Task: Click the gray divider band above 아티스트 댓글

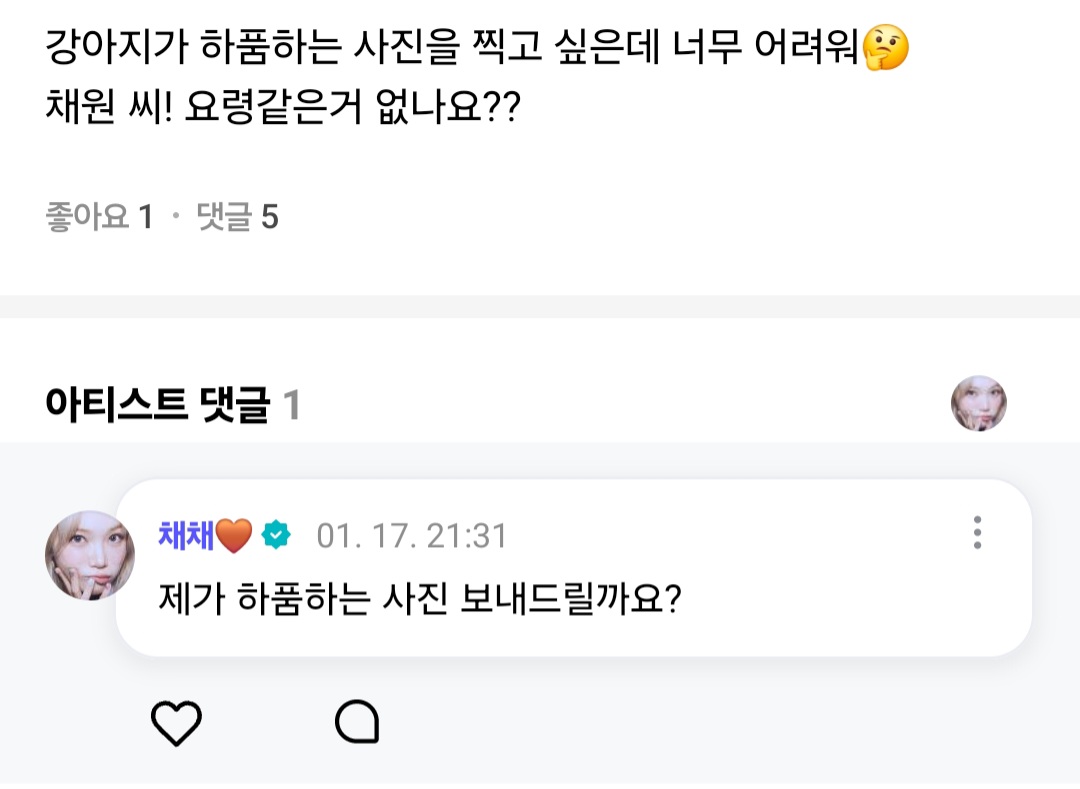Action: (540, 306)
